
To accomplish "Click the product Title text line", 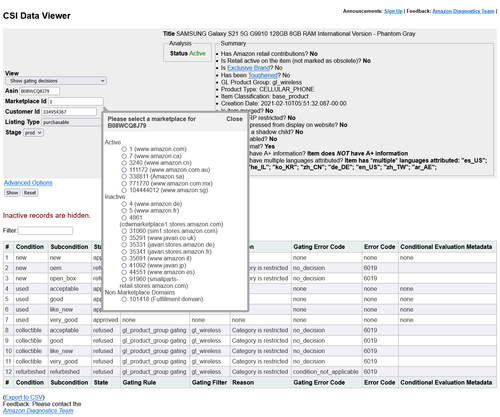I will pos(289,34).
